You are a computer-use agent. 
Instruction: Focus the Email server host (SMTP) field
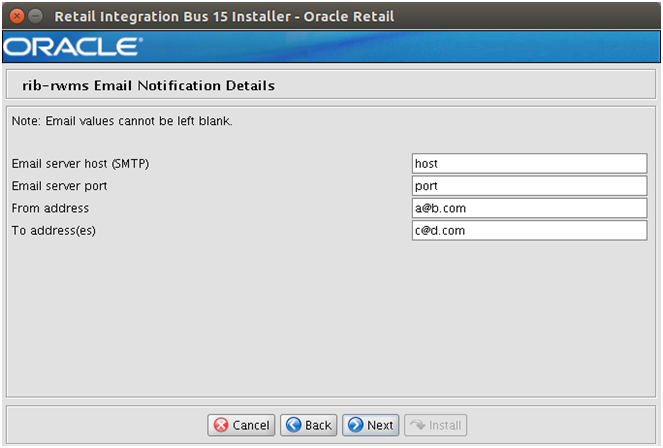click(x=529, y=164)
